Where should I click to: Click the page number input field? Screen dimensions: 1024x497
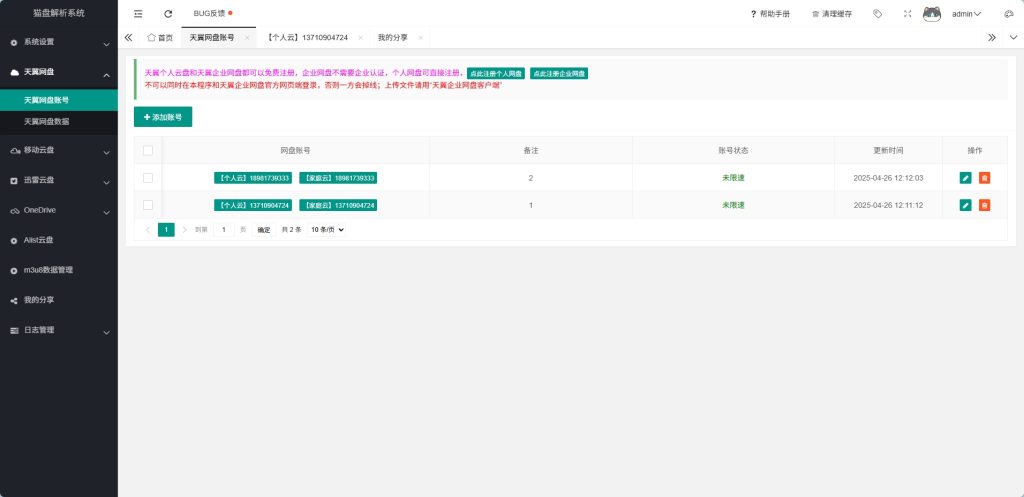(224, 230)
